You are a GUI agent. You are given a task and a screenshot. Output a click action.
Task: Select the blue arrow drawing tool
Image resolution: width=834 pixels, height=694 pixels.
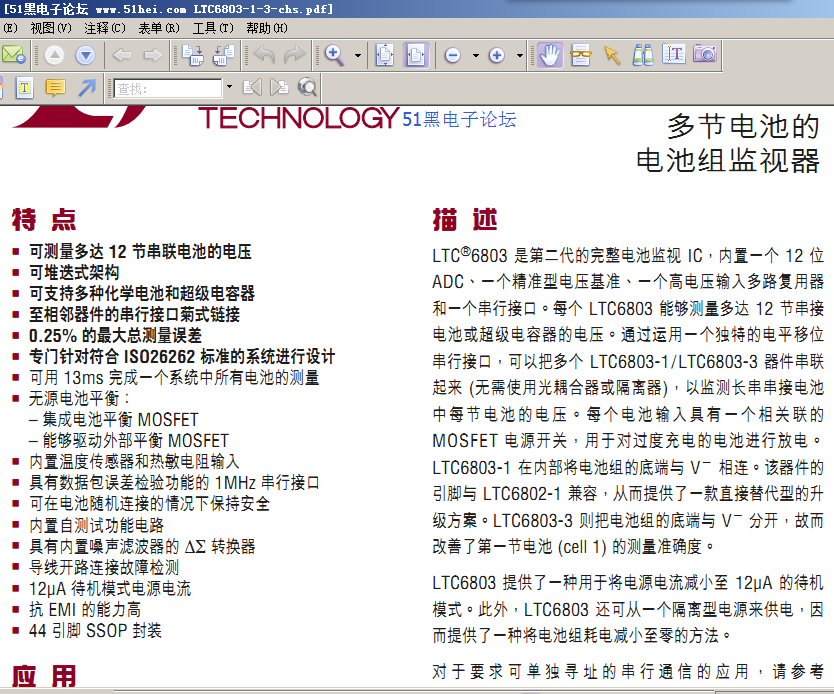point(87,88)
